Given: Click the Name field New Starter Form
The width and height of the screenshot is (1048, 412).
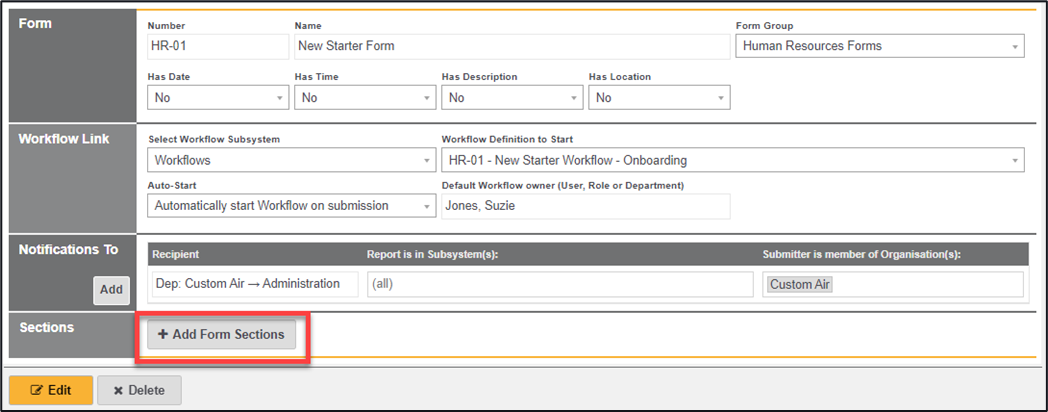Looking at the screenshot, I should tap(512, 46).
